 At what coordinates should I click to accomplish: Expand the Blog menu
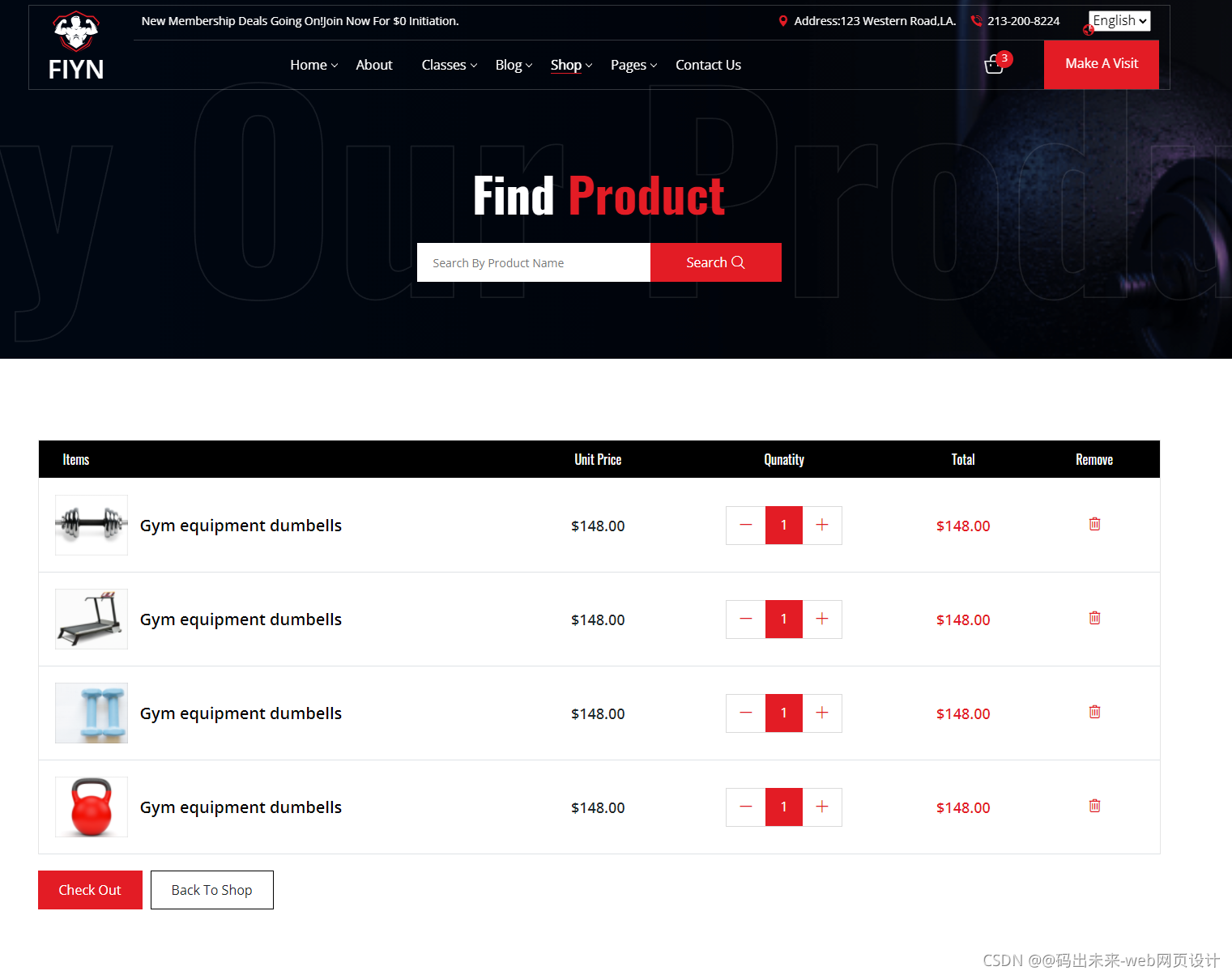tap(514, 65)
